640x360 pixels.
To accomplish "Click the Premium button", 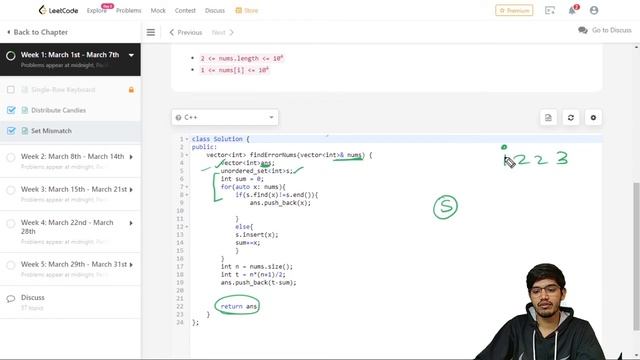I will click(514, 10).
